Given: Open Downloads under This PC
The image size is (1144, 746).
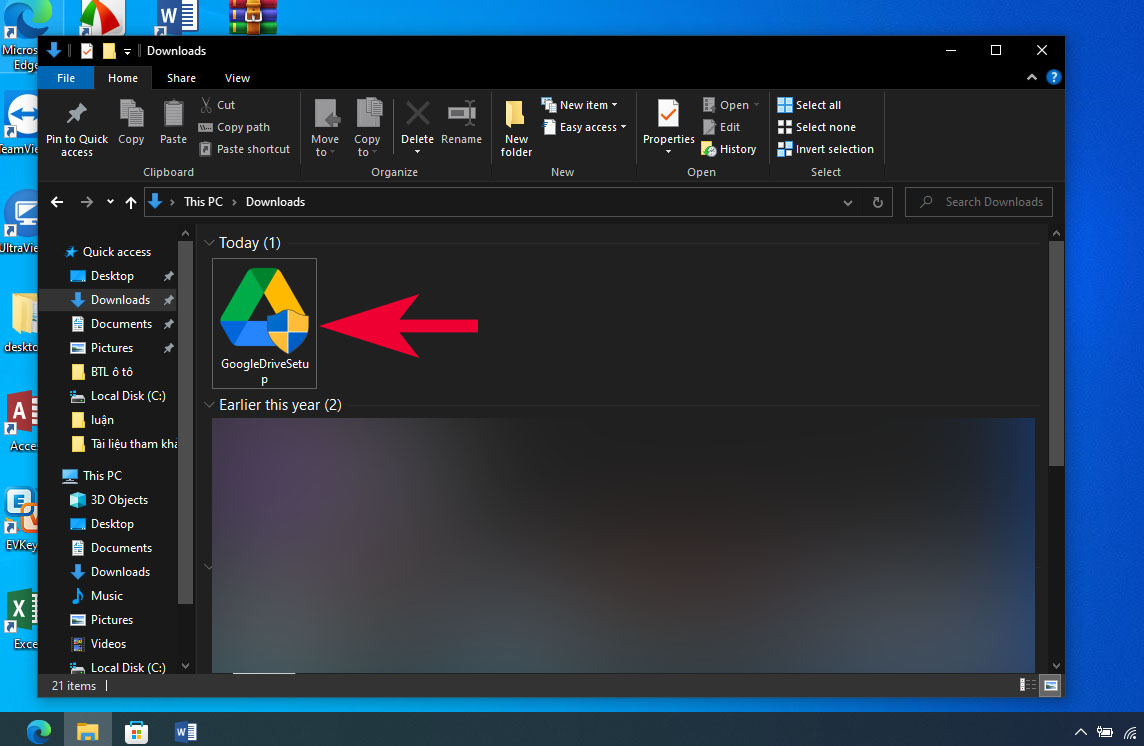Looking at the screenshot, I should point(110,572).
